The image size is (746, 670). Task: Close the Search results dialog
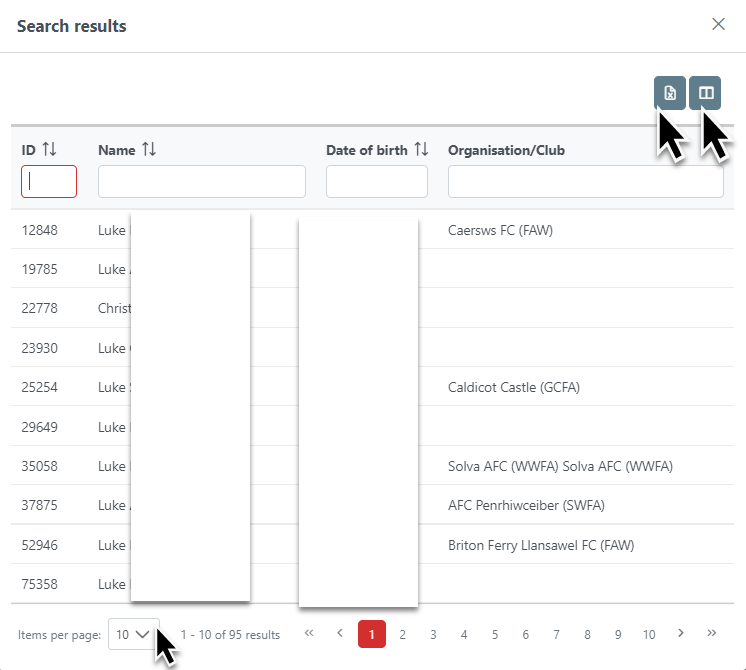[718, 25]
